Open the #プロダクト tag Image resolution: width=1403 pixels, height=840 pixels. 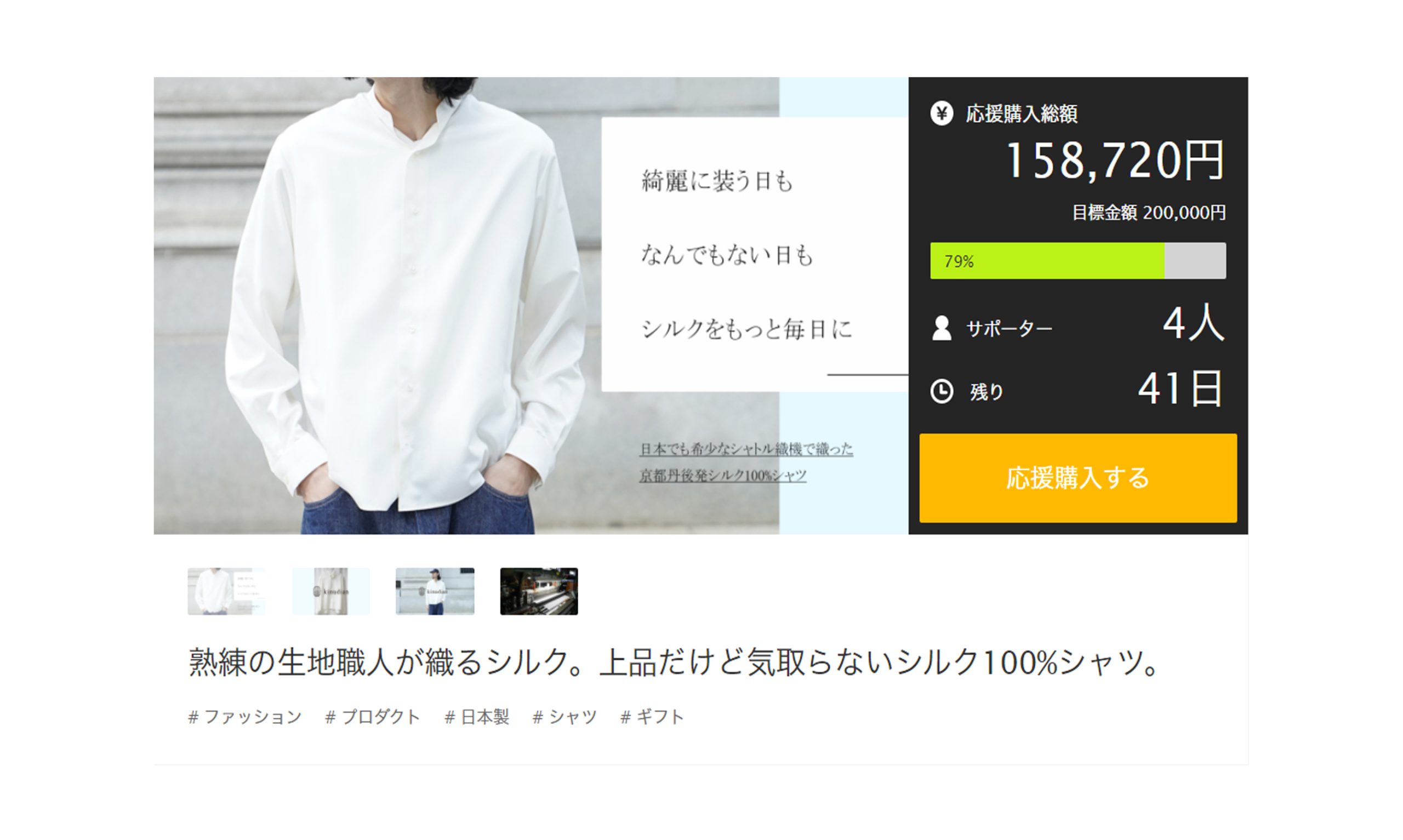(x=372, y=717)
